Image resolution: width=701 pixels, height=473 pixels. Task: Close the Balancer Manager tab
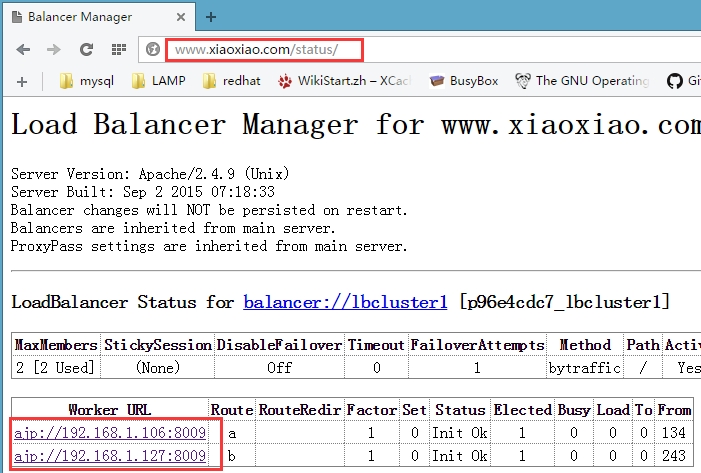tap(181, 17)
